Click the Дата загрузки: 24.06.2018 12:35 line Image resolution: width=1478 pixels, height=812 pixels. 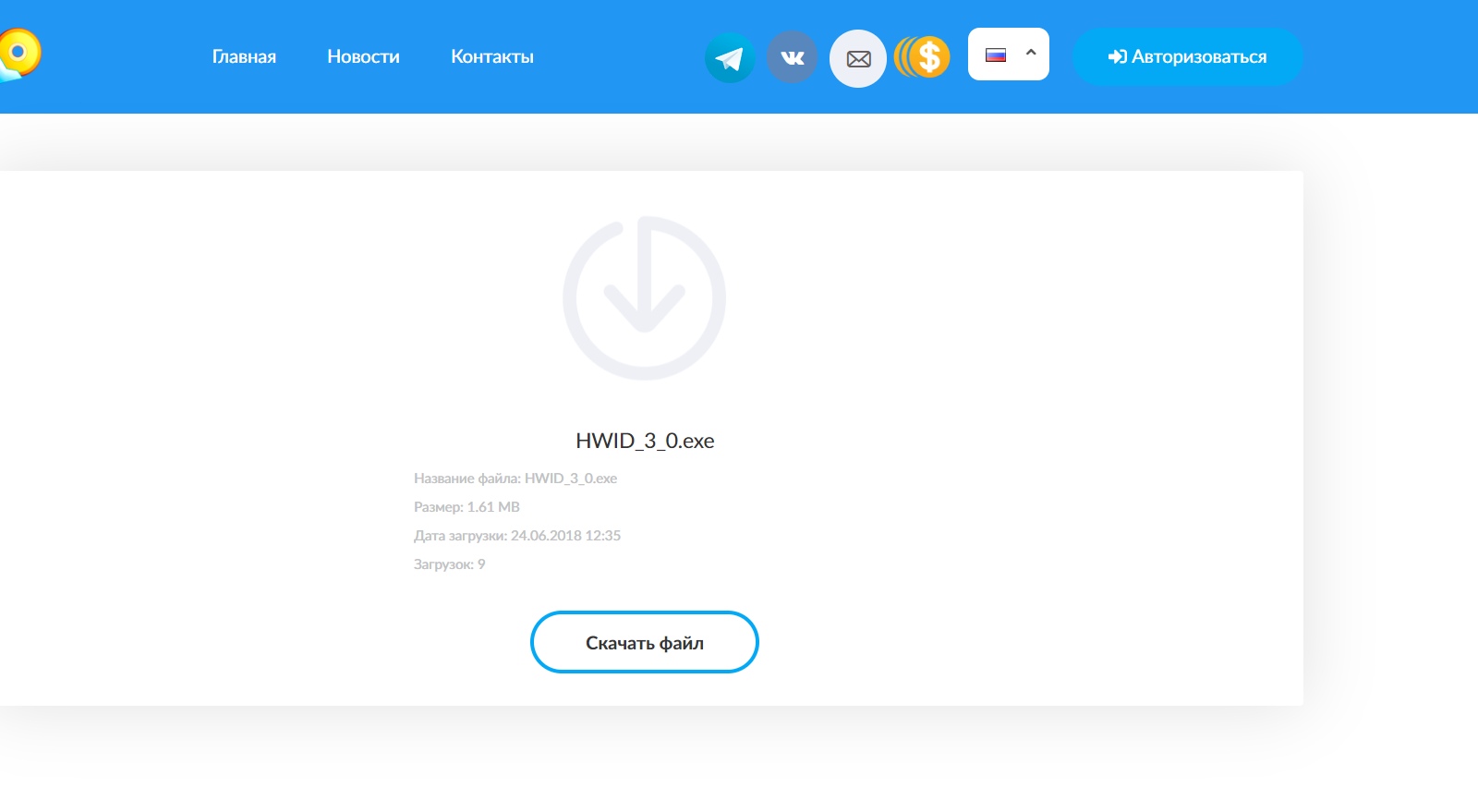pos(517,536)
